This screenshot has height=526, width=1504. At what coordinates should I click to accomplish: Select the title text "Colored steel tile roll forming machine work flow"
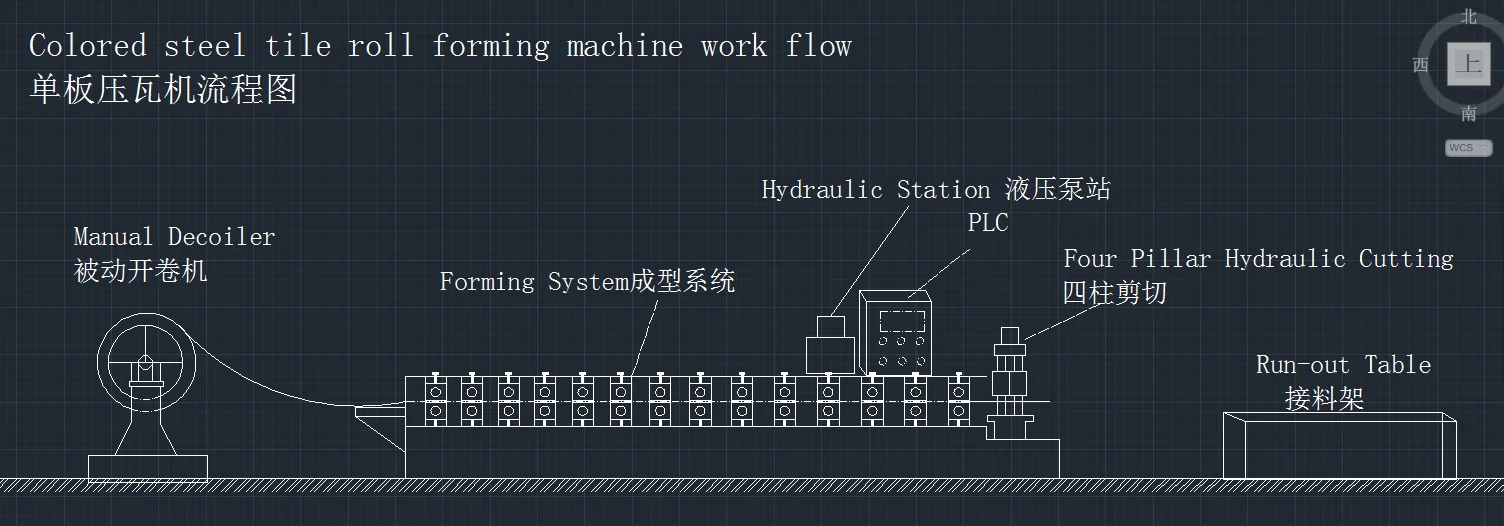coord(440,46)
